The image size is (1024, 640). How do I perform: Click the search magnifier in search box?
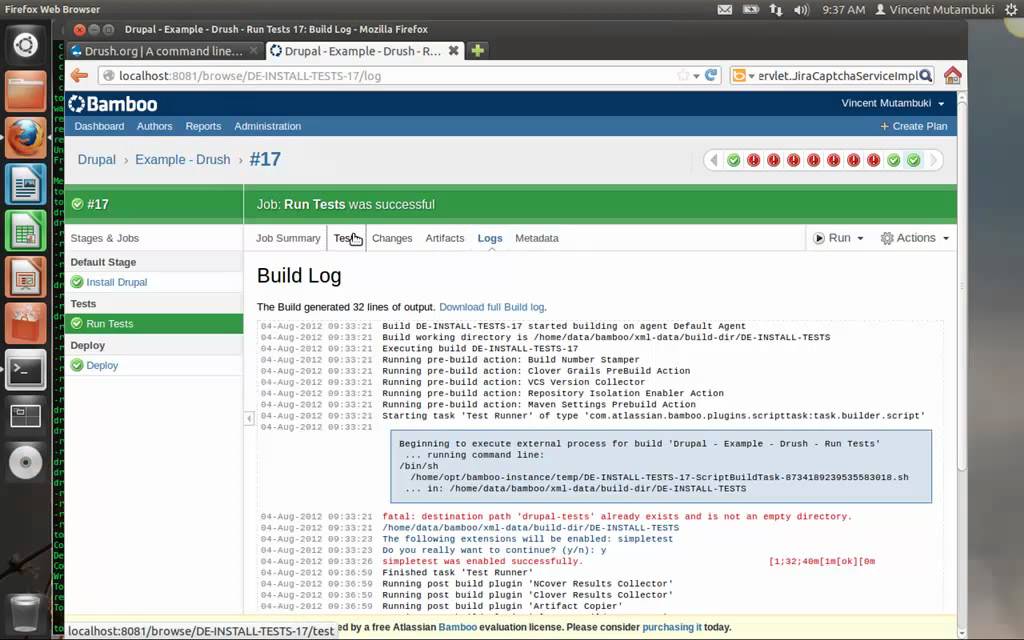click(x=925, y=76)
